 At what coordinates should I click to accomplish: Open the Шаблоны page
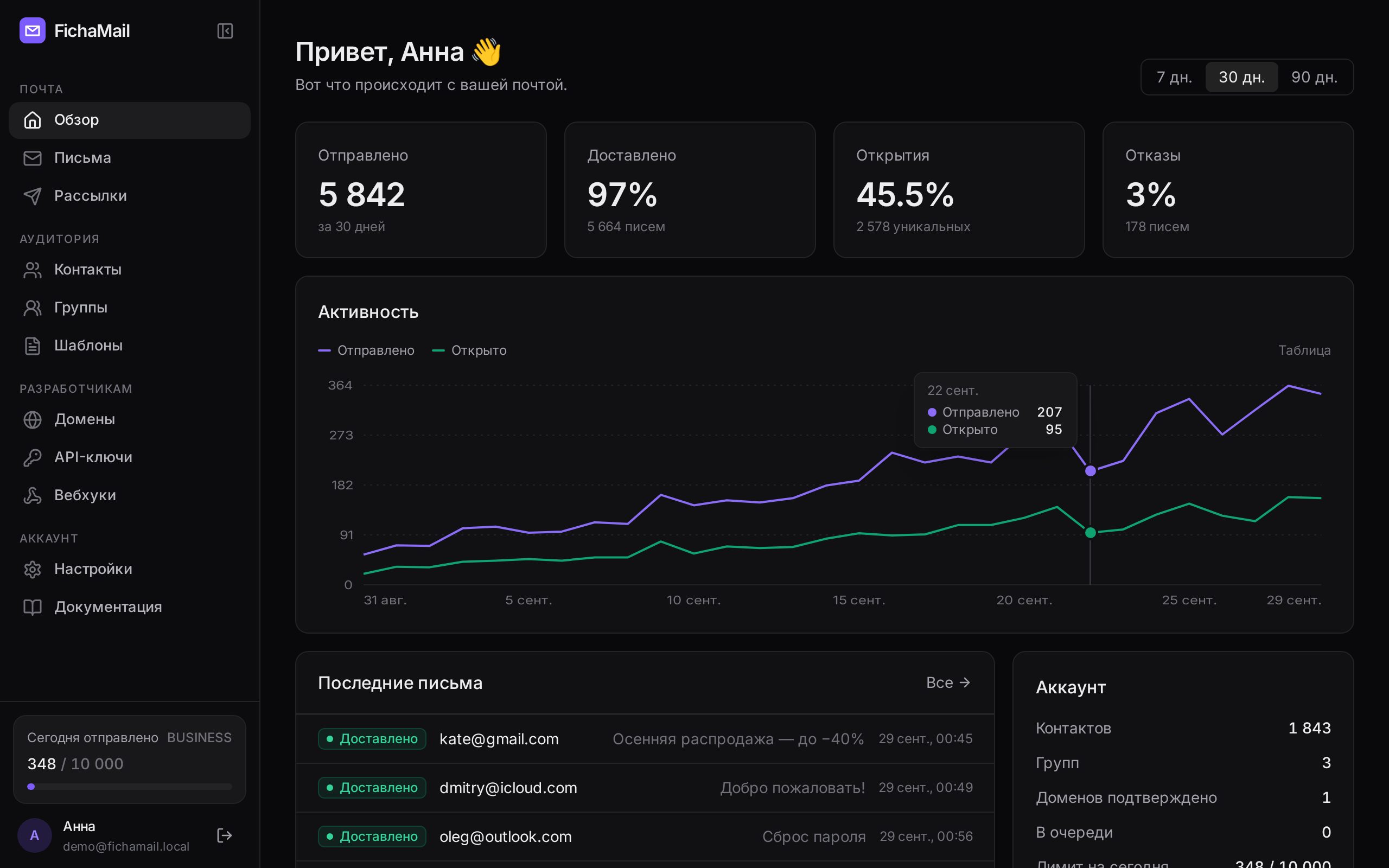point(130,346)
